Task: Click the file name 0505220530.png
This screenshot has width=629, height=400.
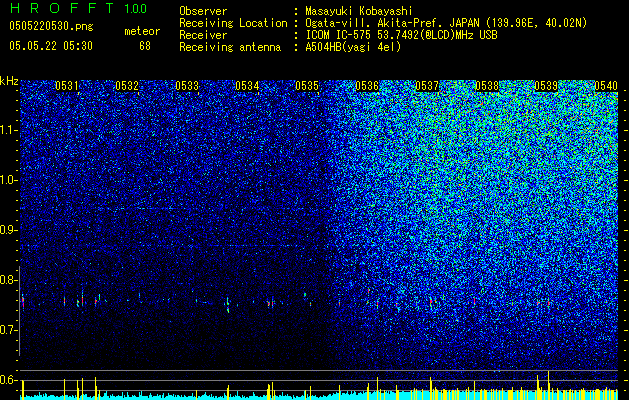Action: coord(51,27)
